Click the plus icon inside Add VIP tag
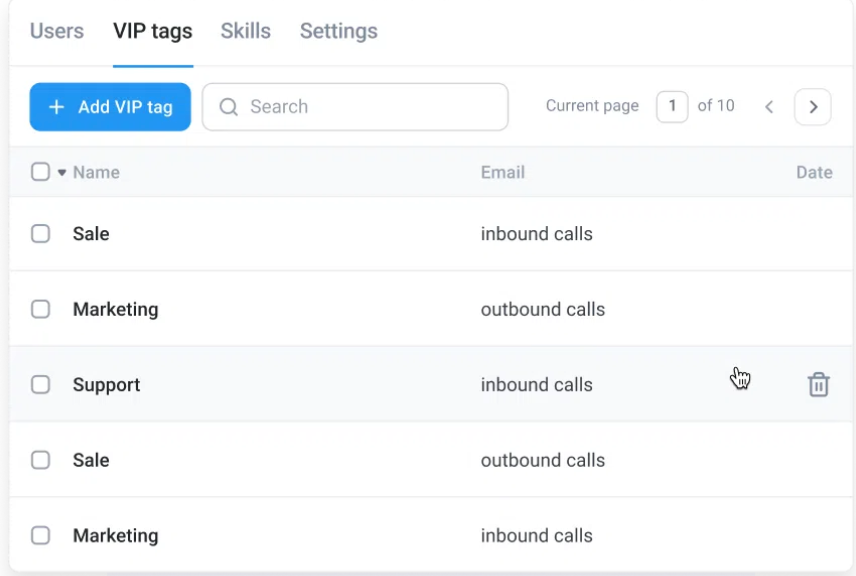Viewport: 856px width, 576px height. (57, 106)
